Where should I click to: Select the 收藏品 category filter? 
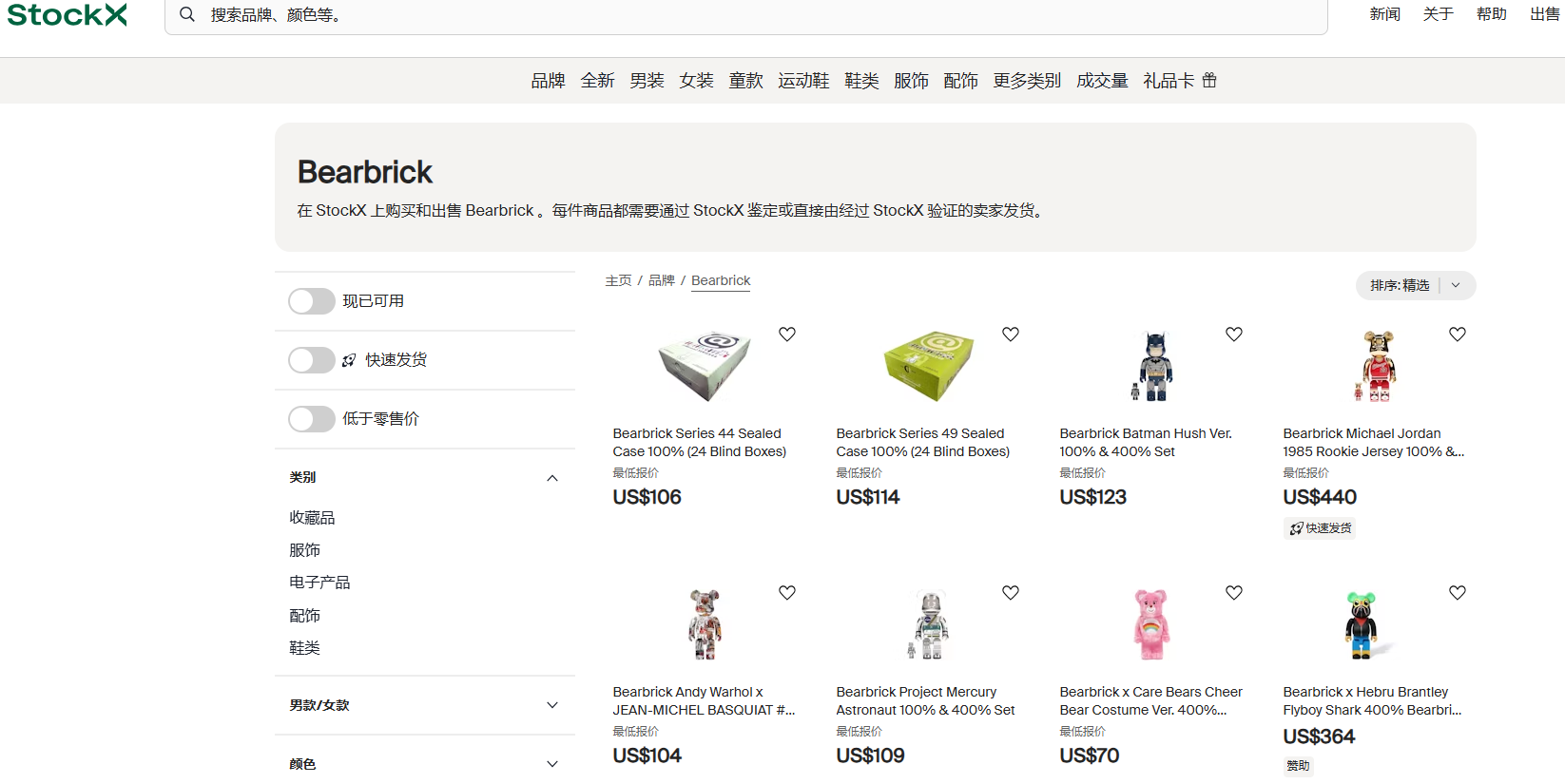coord(312,518)
